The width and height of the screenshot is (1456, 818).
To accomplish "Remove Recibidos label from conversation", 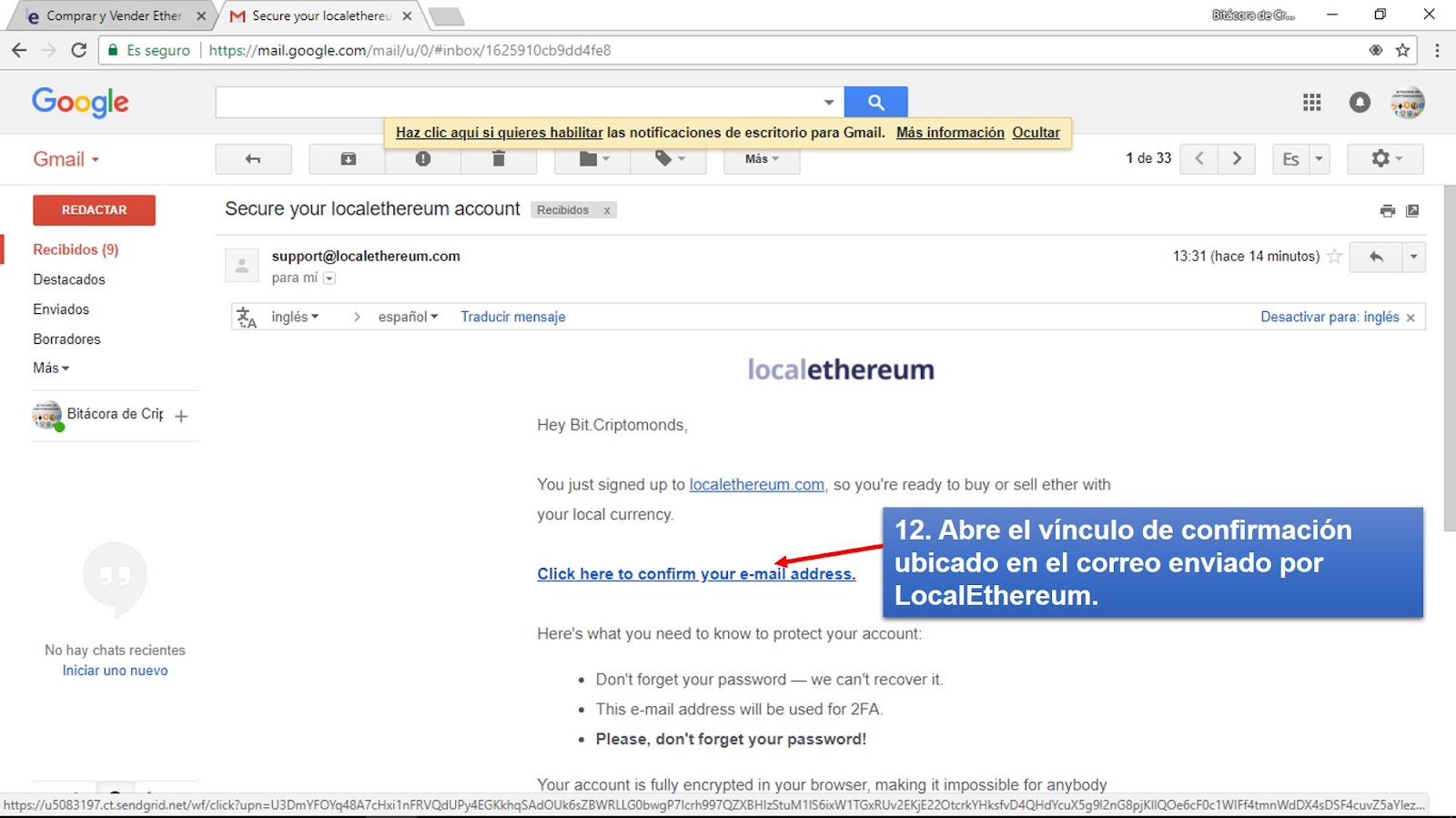I will click(x=607, y=210).
